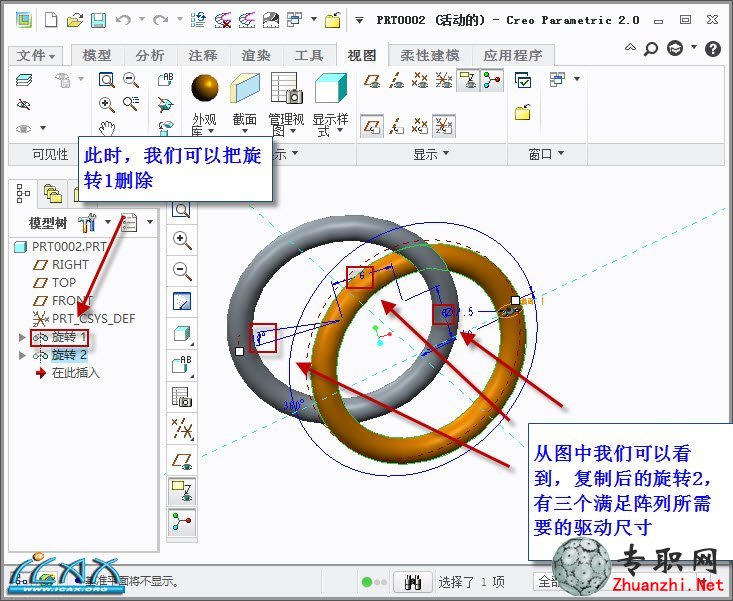Screen dimensions: 733x601
Task: Repaint the screen from graphics toolbar
Action: point(181,301)
